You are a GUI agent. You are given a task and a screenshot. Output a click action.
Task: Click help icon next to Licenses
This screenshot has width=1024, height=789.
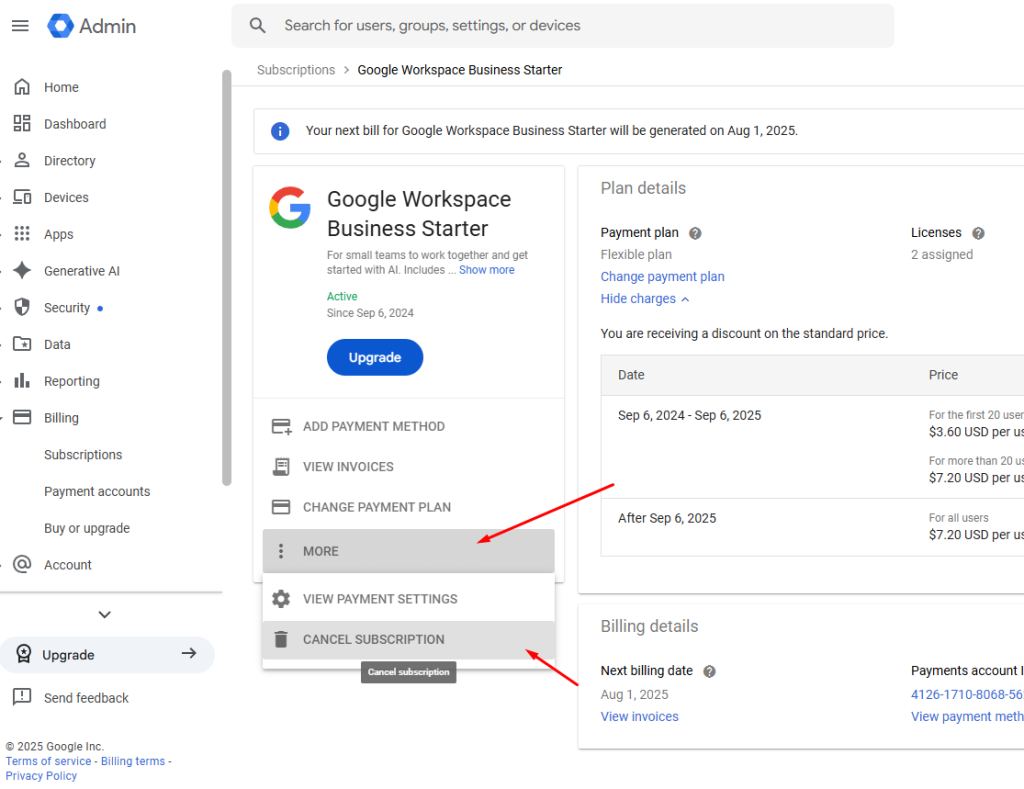click(978, 233)
